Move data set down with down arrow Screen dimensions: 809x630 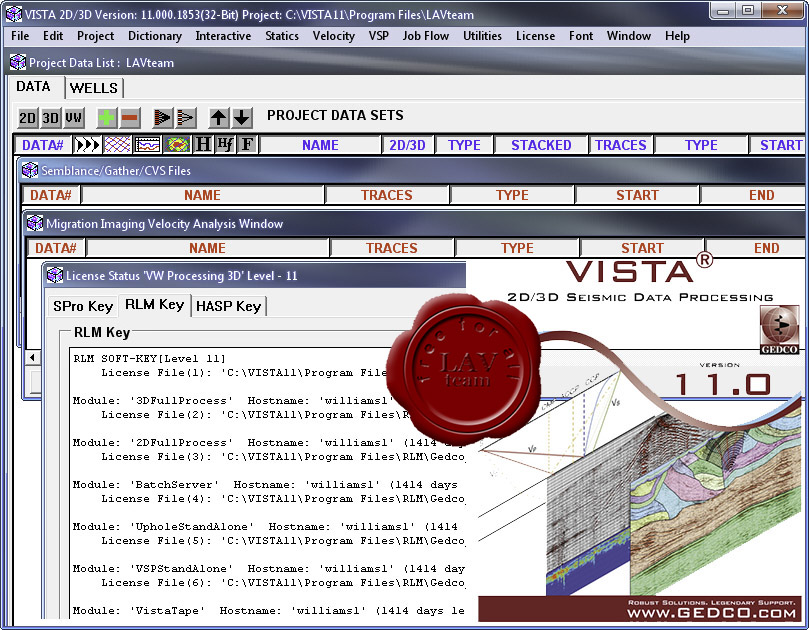coord(241,118)
